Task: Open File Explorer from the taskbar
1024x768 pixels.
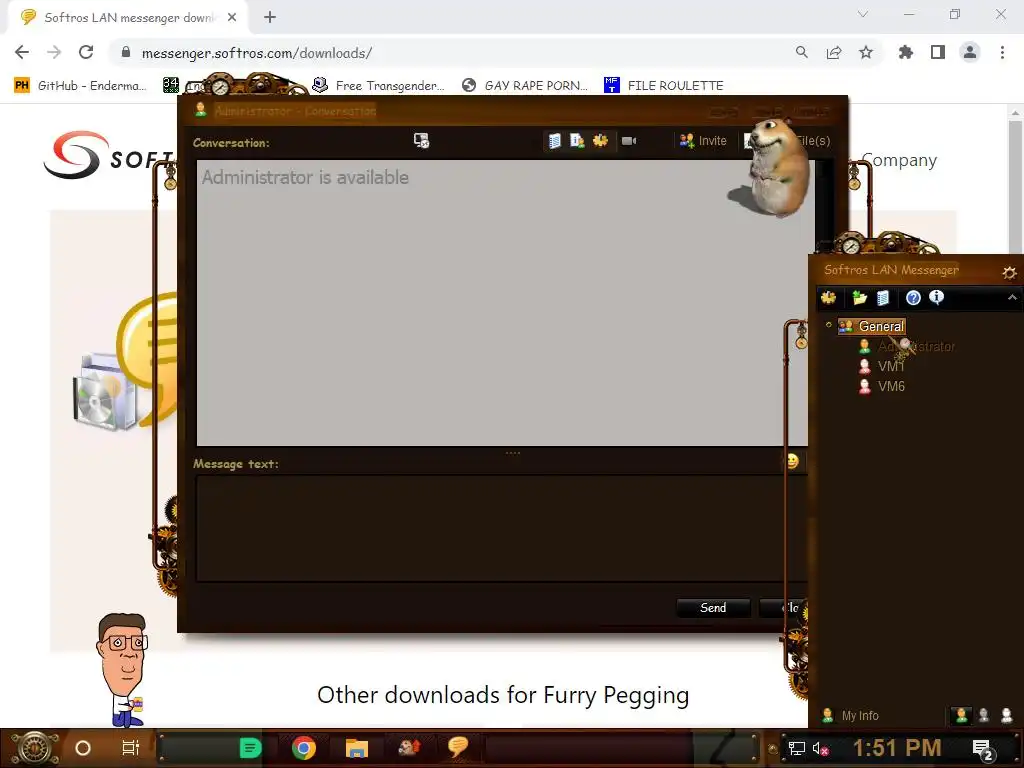Action: pyautogui.click(x=357, y=748)
